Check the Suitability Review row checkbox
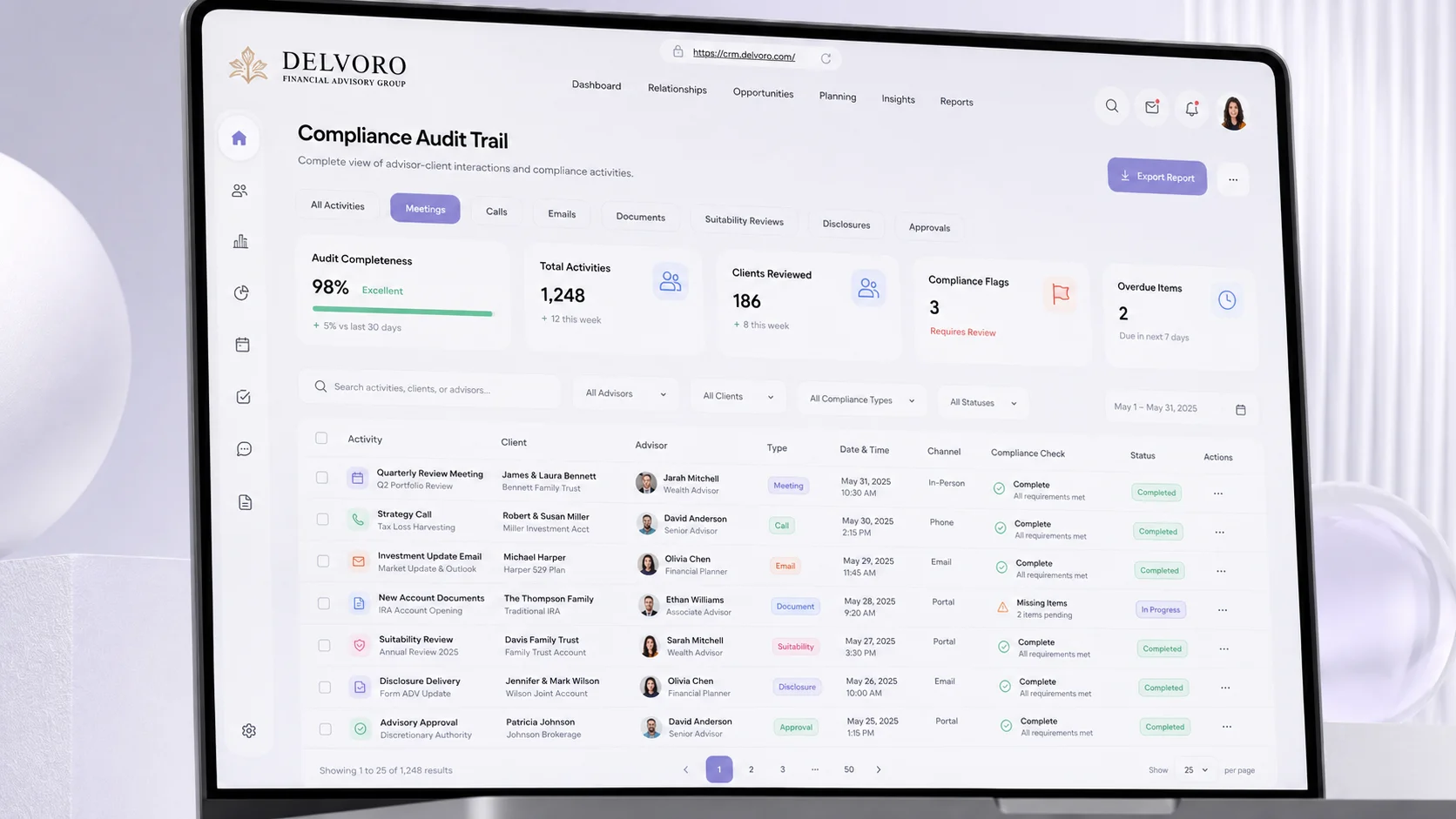 pyautogui.click(x=324, y=646)
